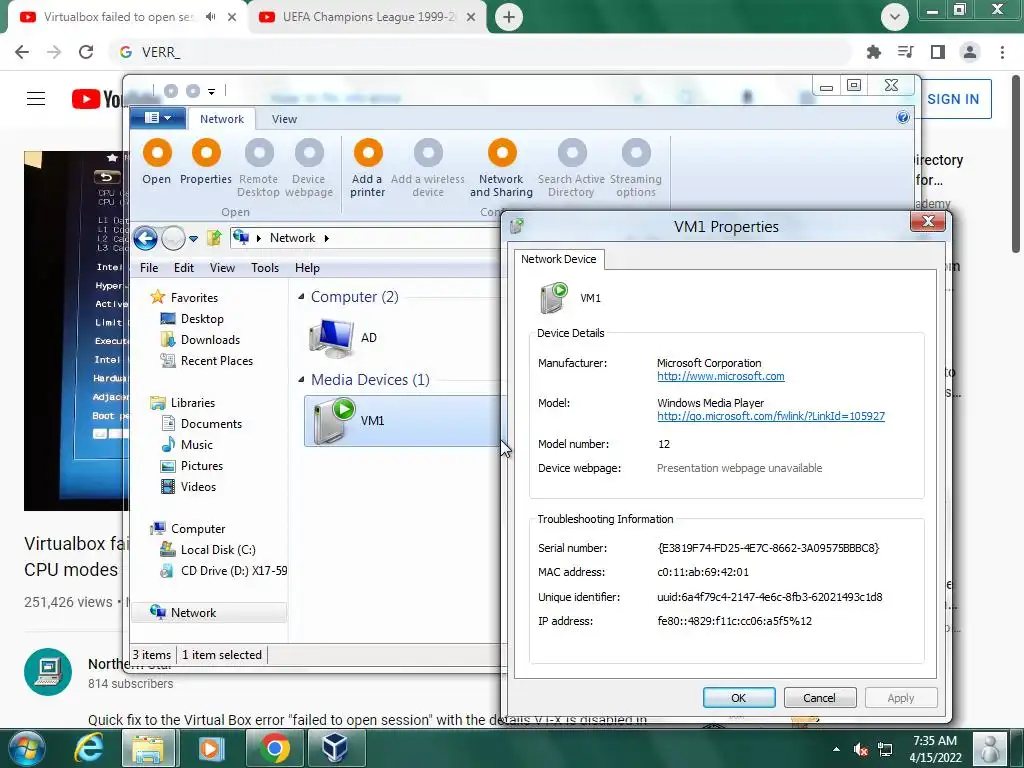Click Chrome media control icon

(x=905, y=52)
